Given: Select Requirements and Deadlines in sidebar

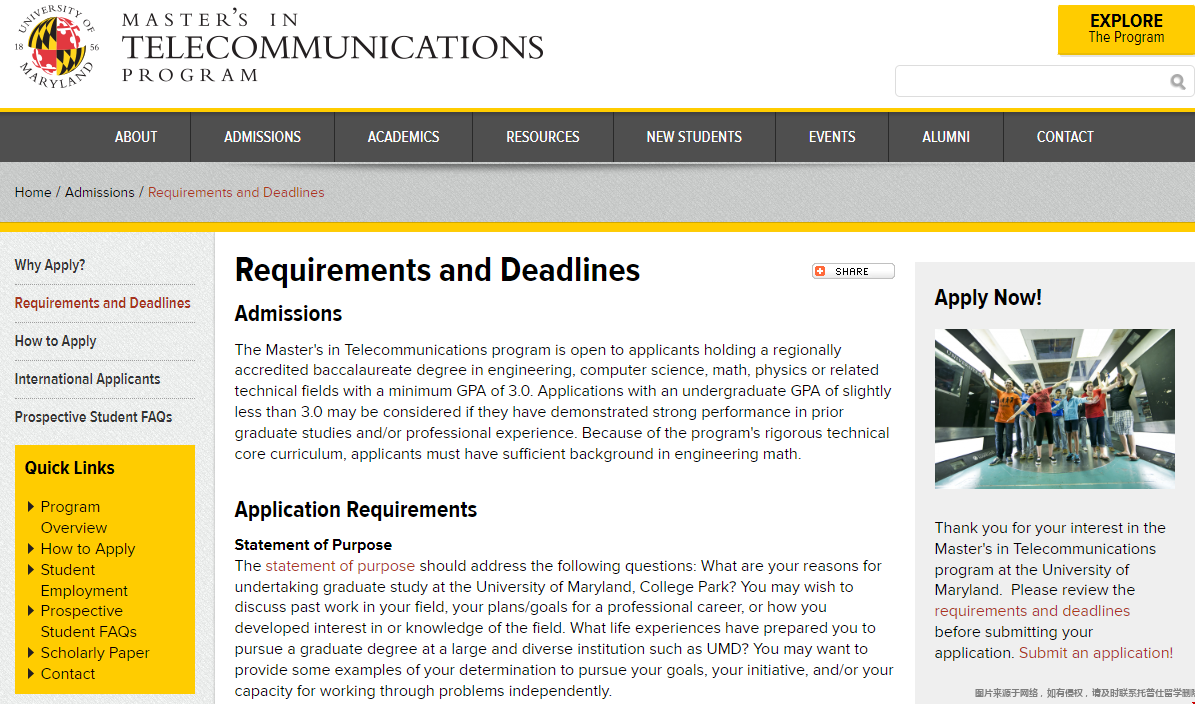Looking at the screenshot, I should coord(102,303).
